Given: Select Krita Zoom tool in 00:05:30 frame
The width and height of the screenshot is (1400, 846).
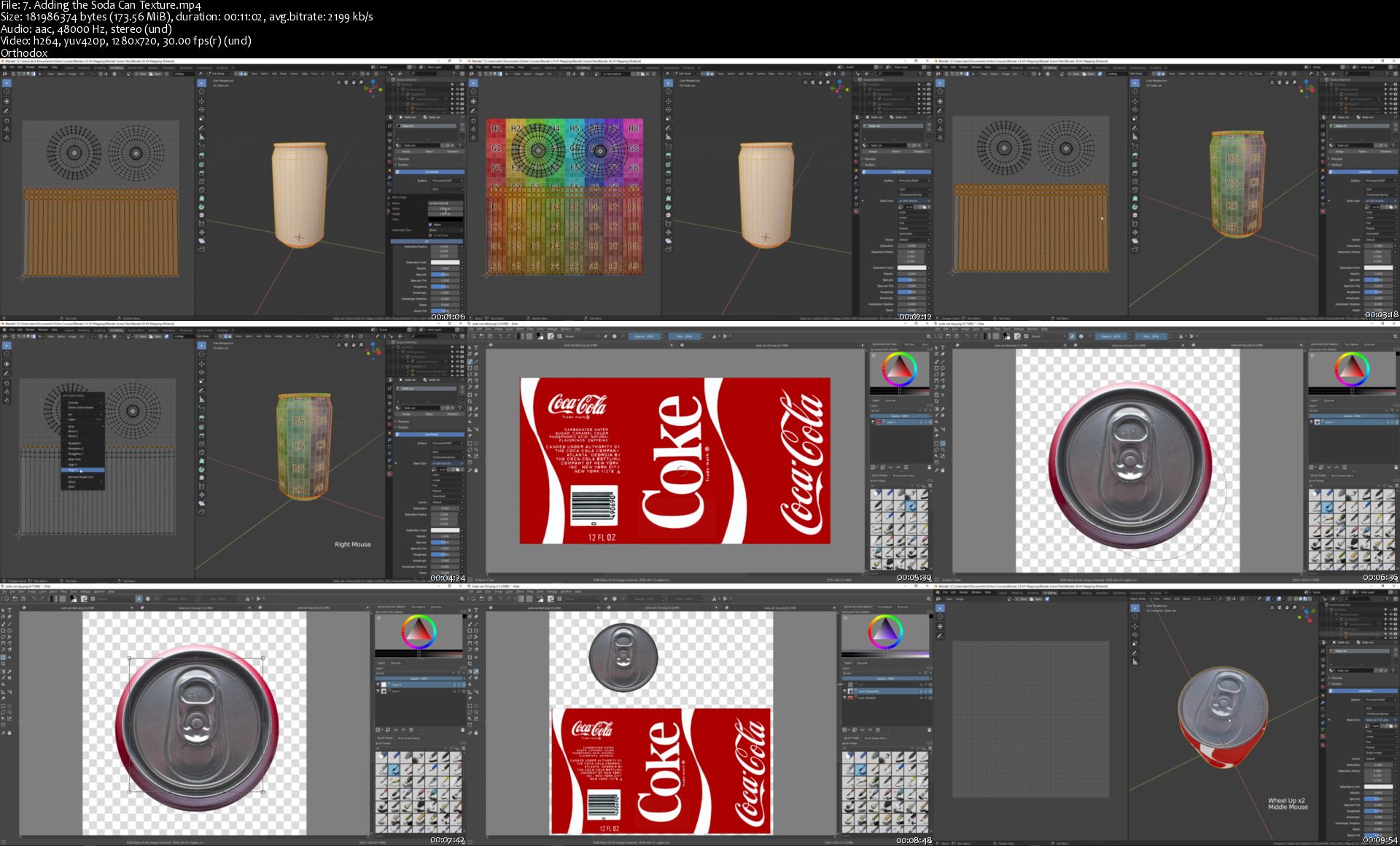Looking at the screenshot, I should pyautogui.click(x=470, y=470).
